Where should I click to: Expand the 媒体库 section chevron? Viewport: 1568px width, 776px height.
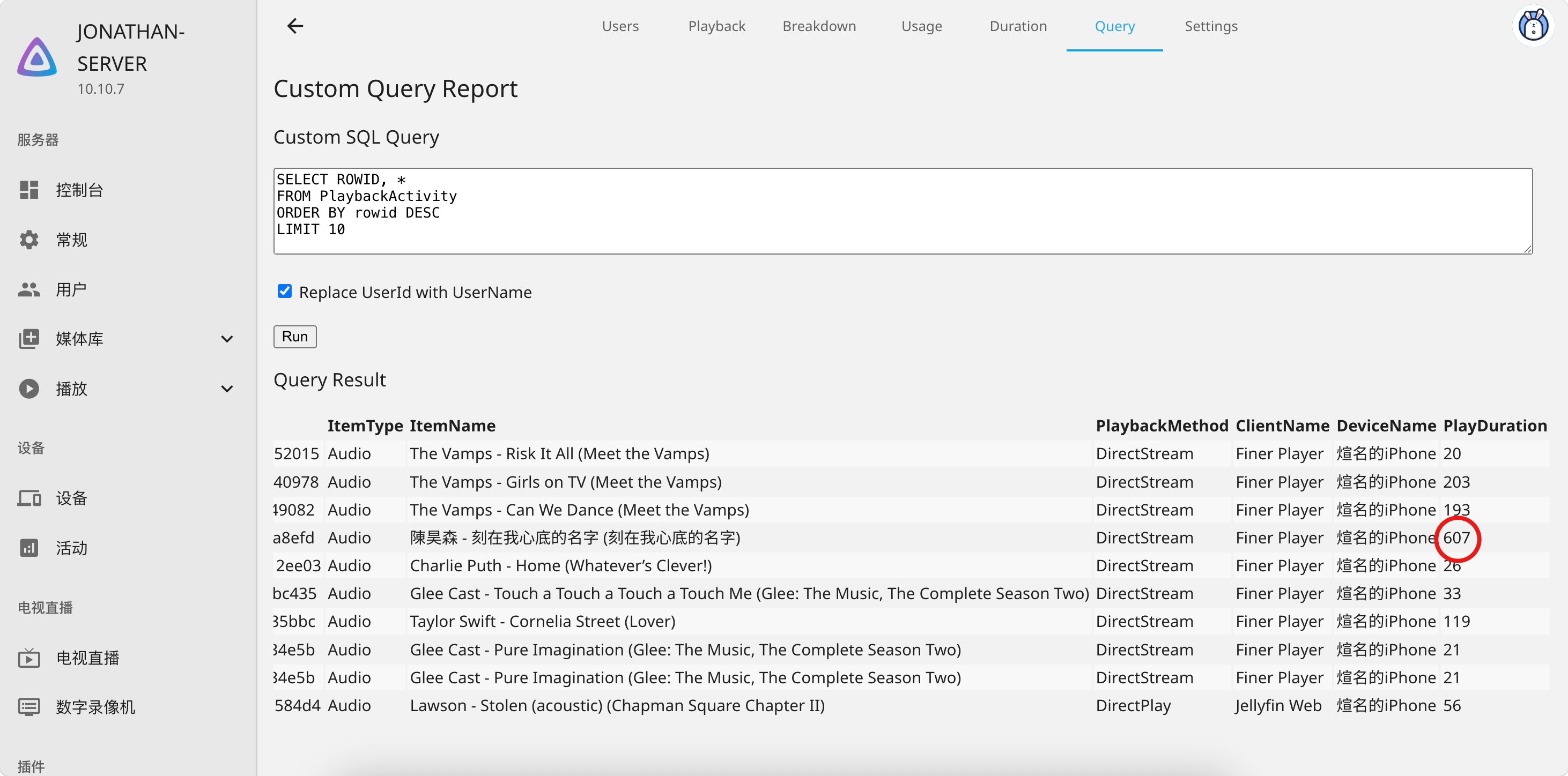[x=227, y=339]
